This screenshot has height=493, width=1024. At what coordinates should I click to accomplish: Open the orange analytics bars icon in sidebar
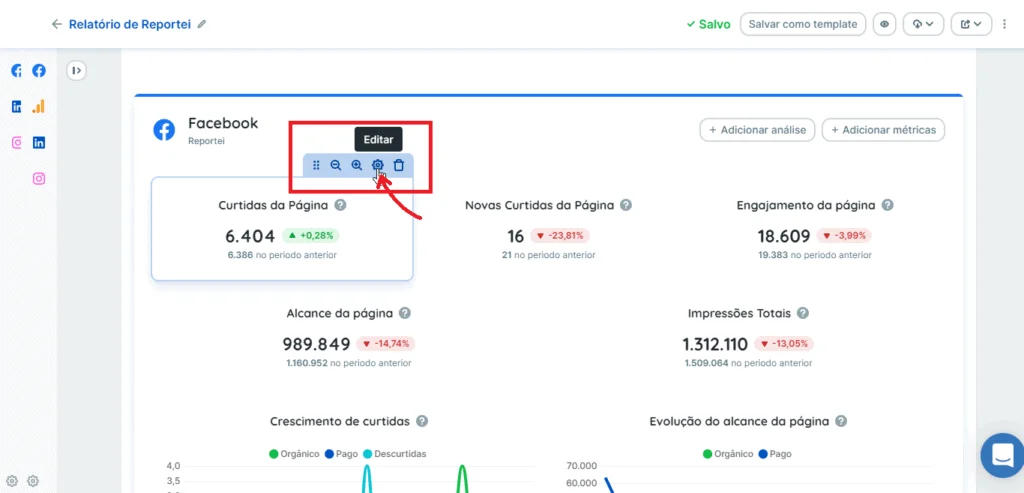click(x=39, y=106)
